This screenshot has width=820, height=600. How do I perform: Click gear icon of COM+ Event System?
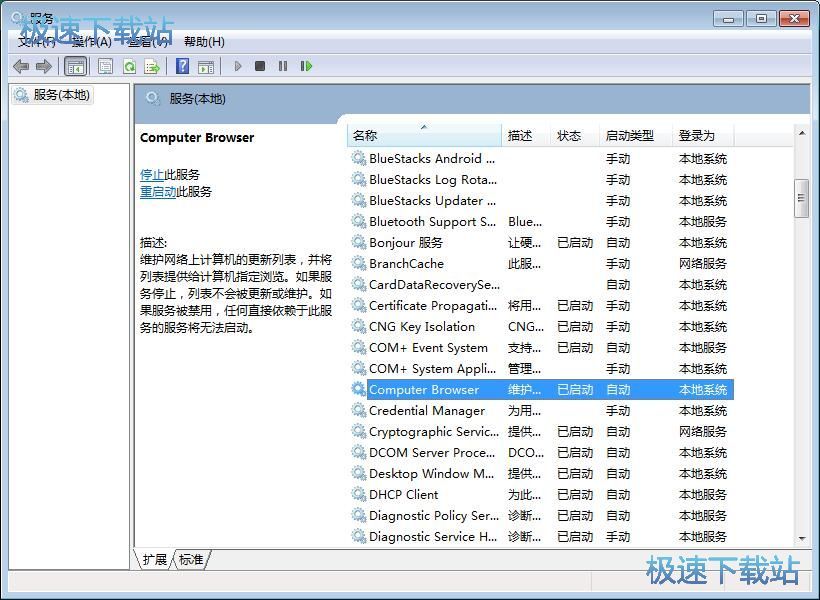click(359, 347)
